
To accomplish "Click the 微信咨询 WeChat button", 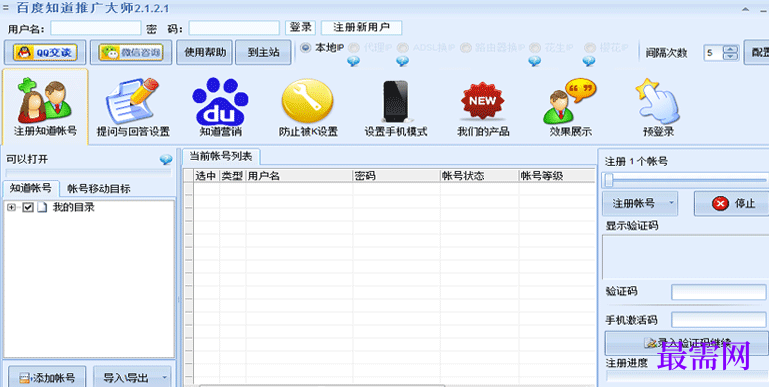I will [x=131, y=52].
